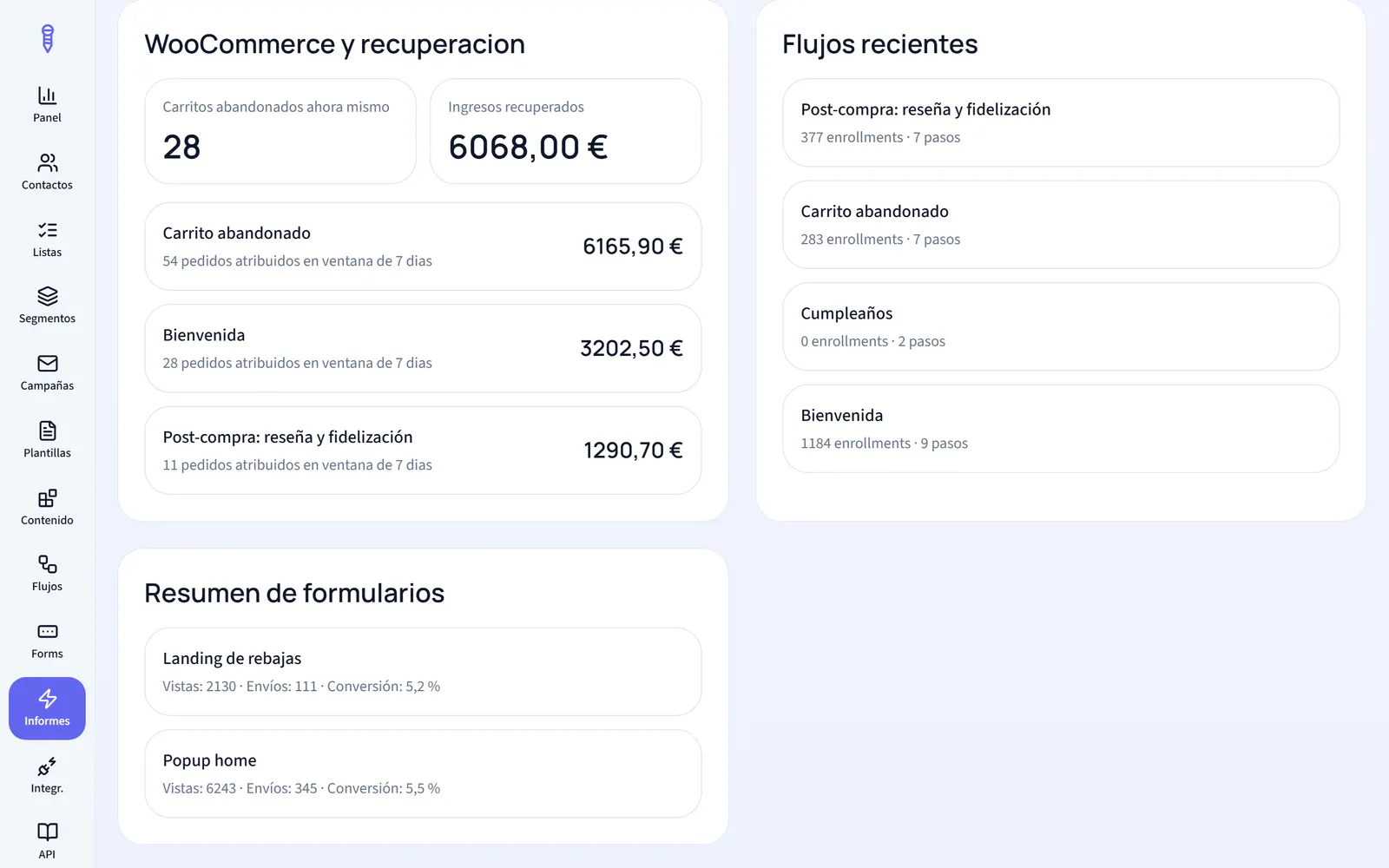
Task: Open recent flow Cumpleaños
Action: pyautogui.click(x=1061, y=326)
